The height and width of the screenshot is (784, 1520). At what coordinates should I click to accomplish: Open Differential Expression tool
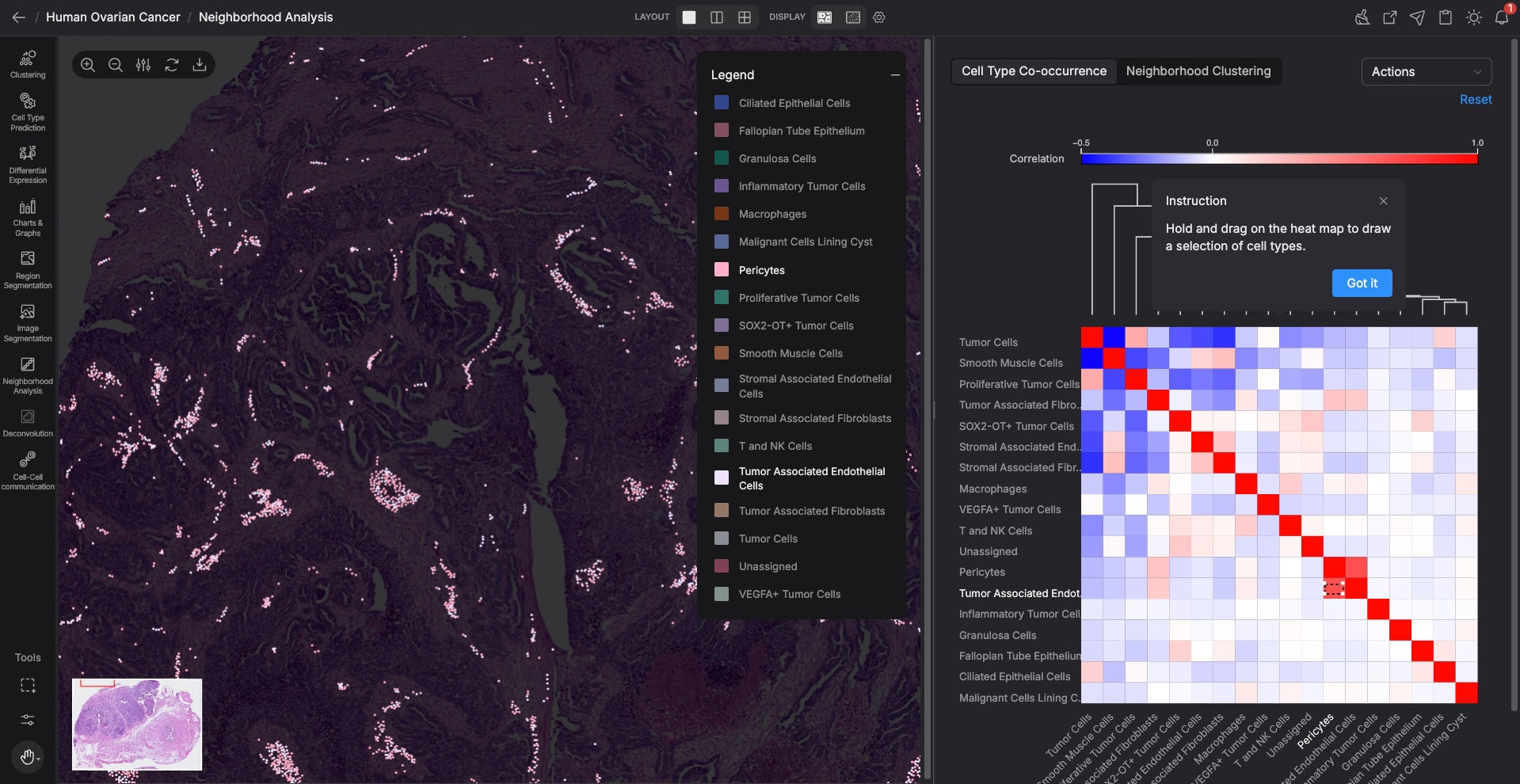pos(28,164)
